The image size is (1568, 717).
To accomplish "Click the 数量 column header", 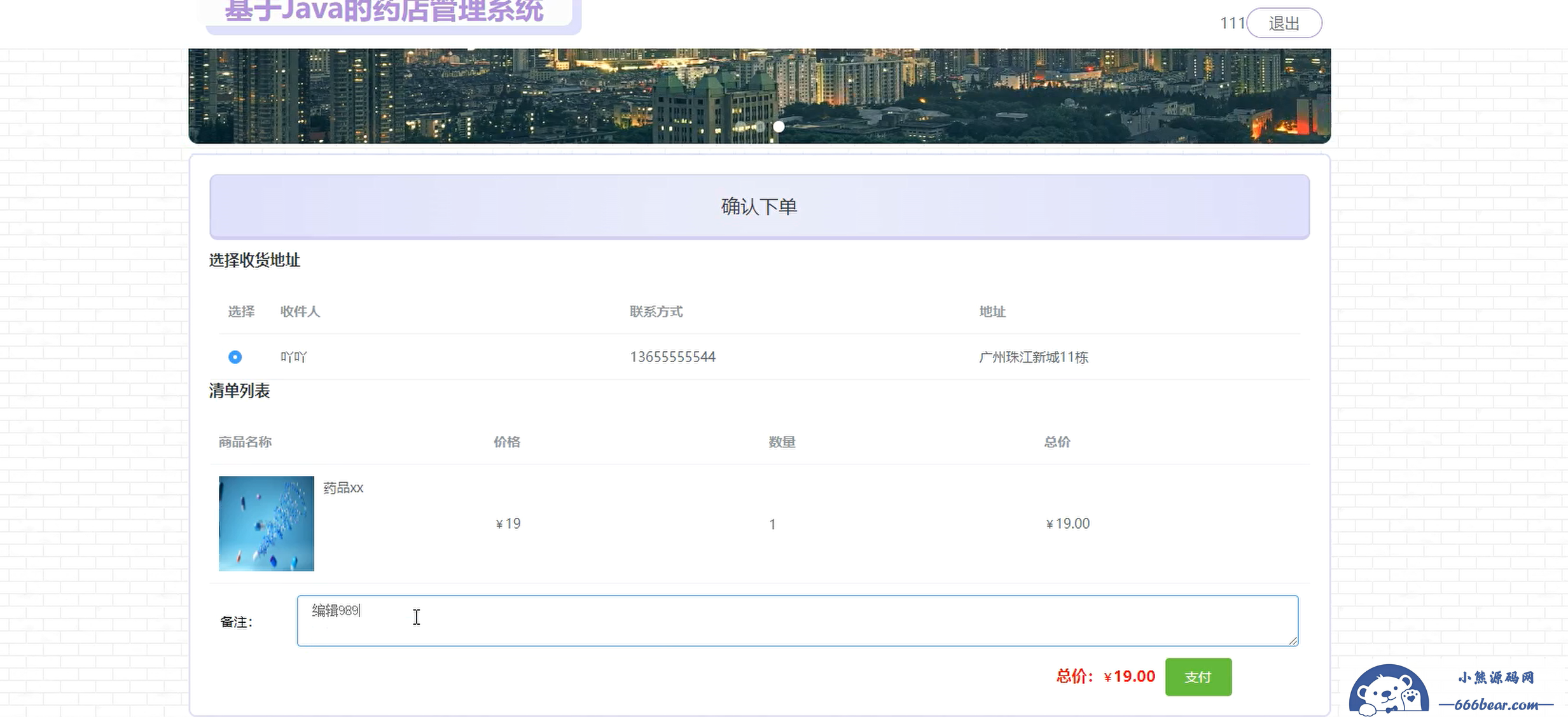I will [782, 442].
